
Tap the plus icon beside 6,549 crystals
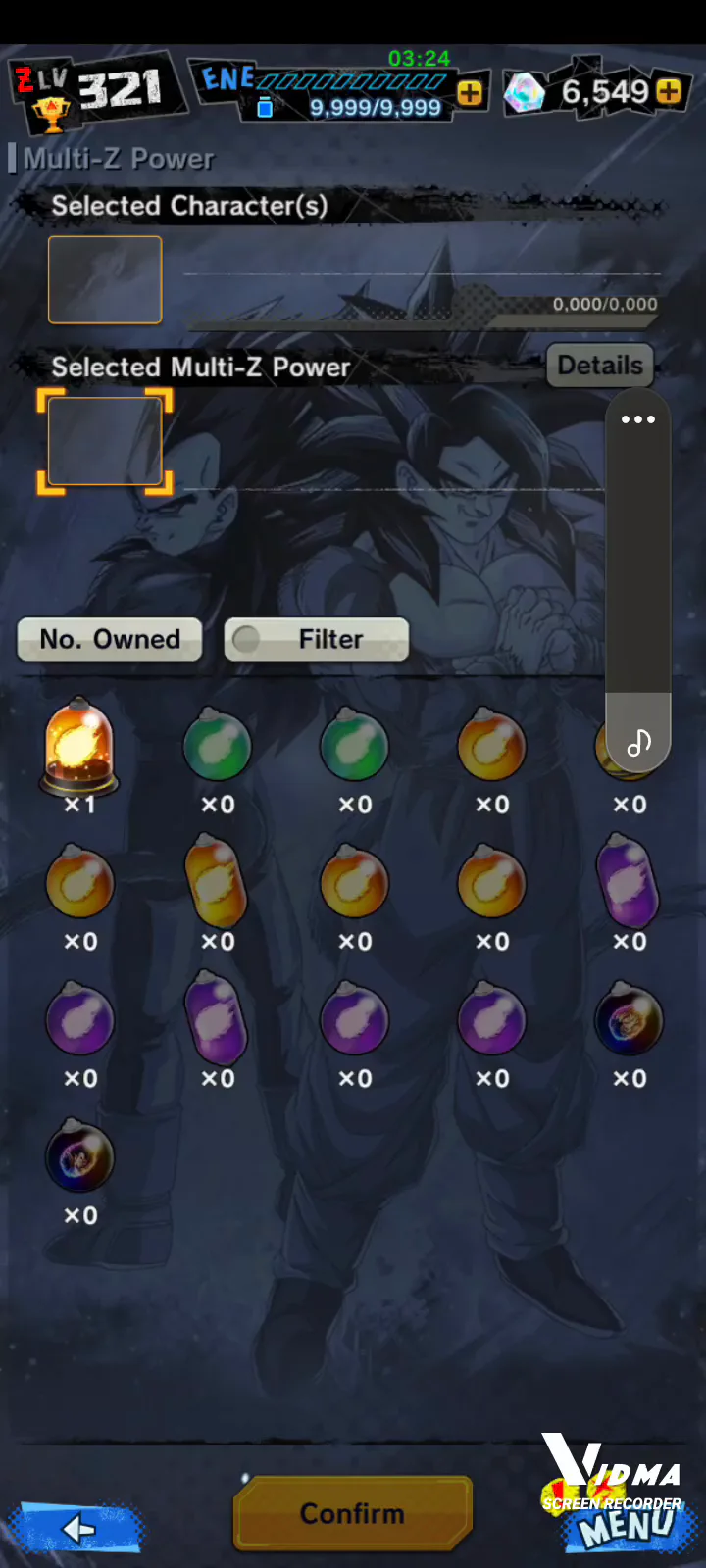pos(669,91)
